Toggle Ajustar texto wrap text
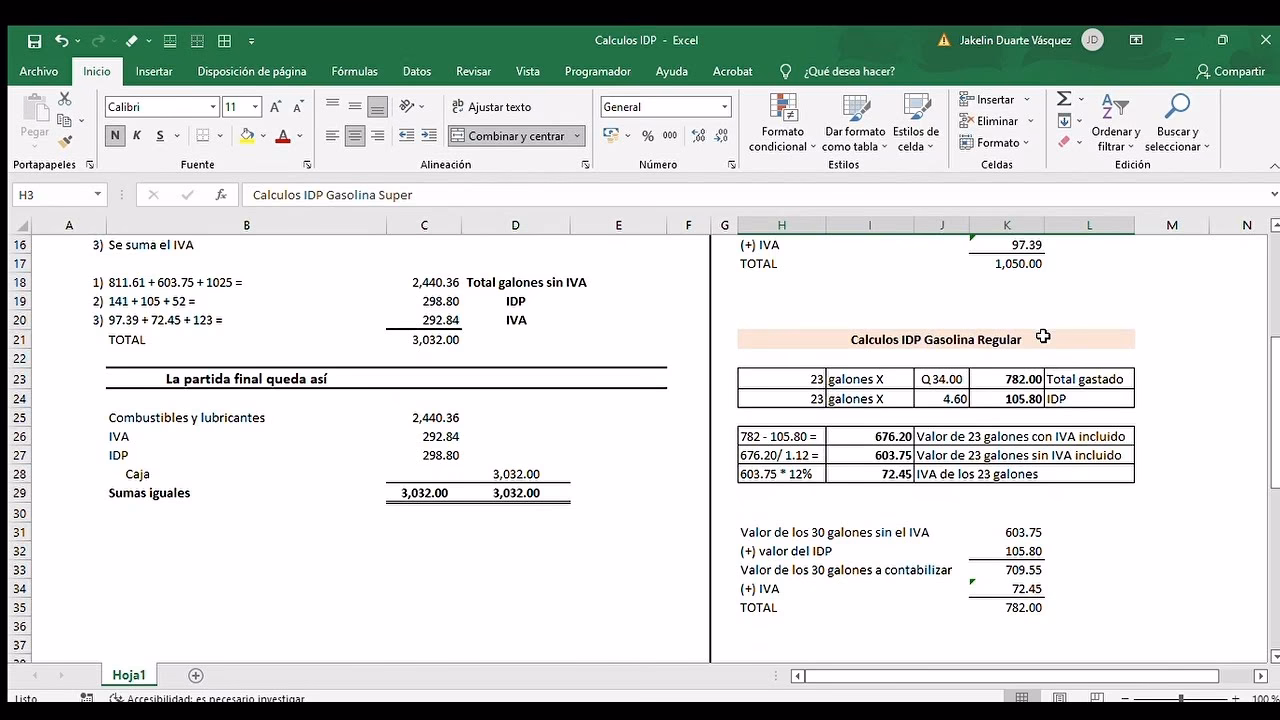The width and height of the screenshot is (1280, 720). pyautogui.click(x=491, y=107)
